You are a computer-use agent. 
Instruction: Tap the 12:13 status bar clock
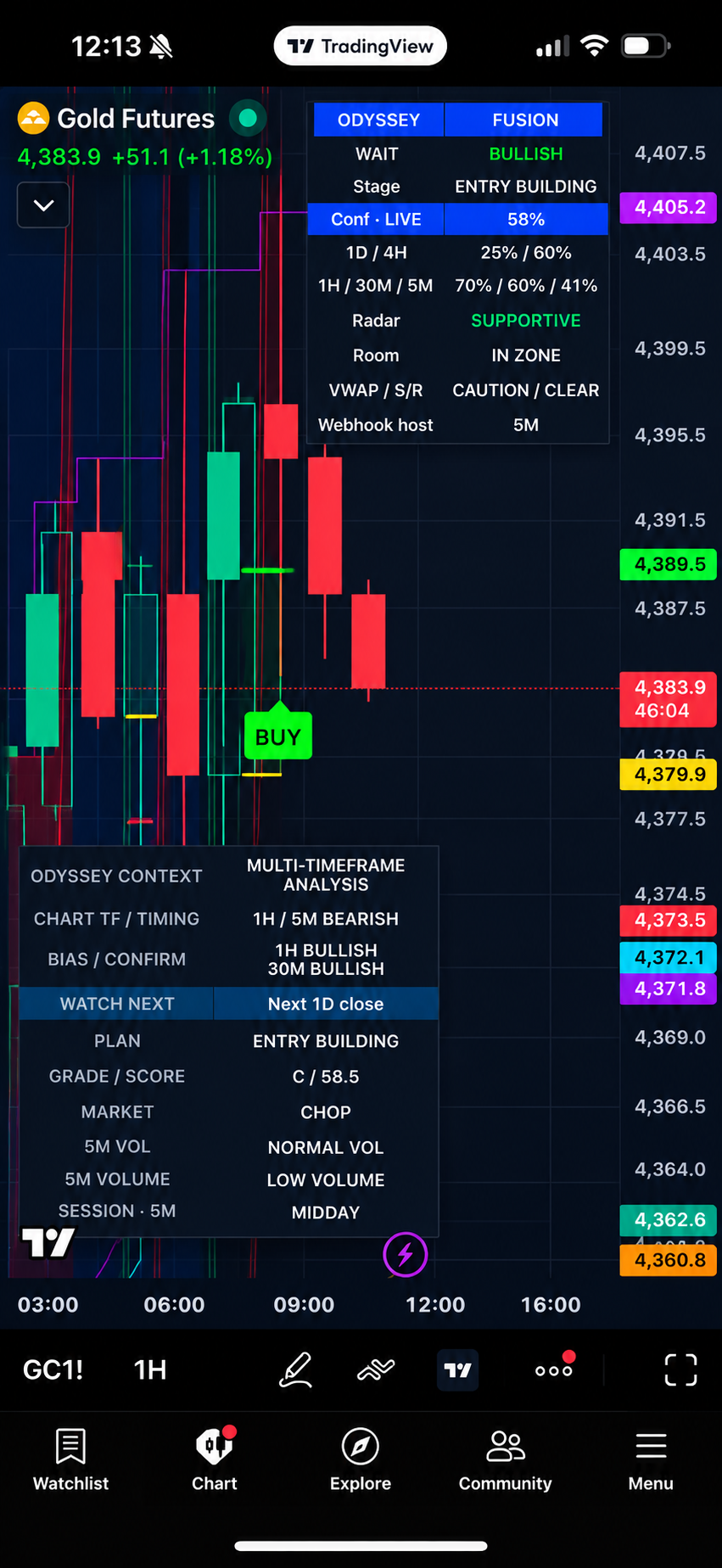[x=106, y=46]
